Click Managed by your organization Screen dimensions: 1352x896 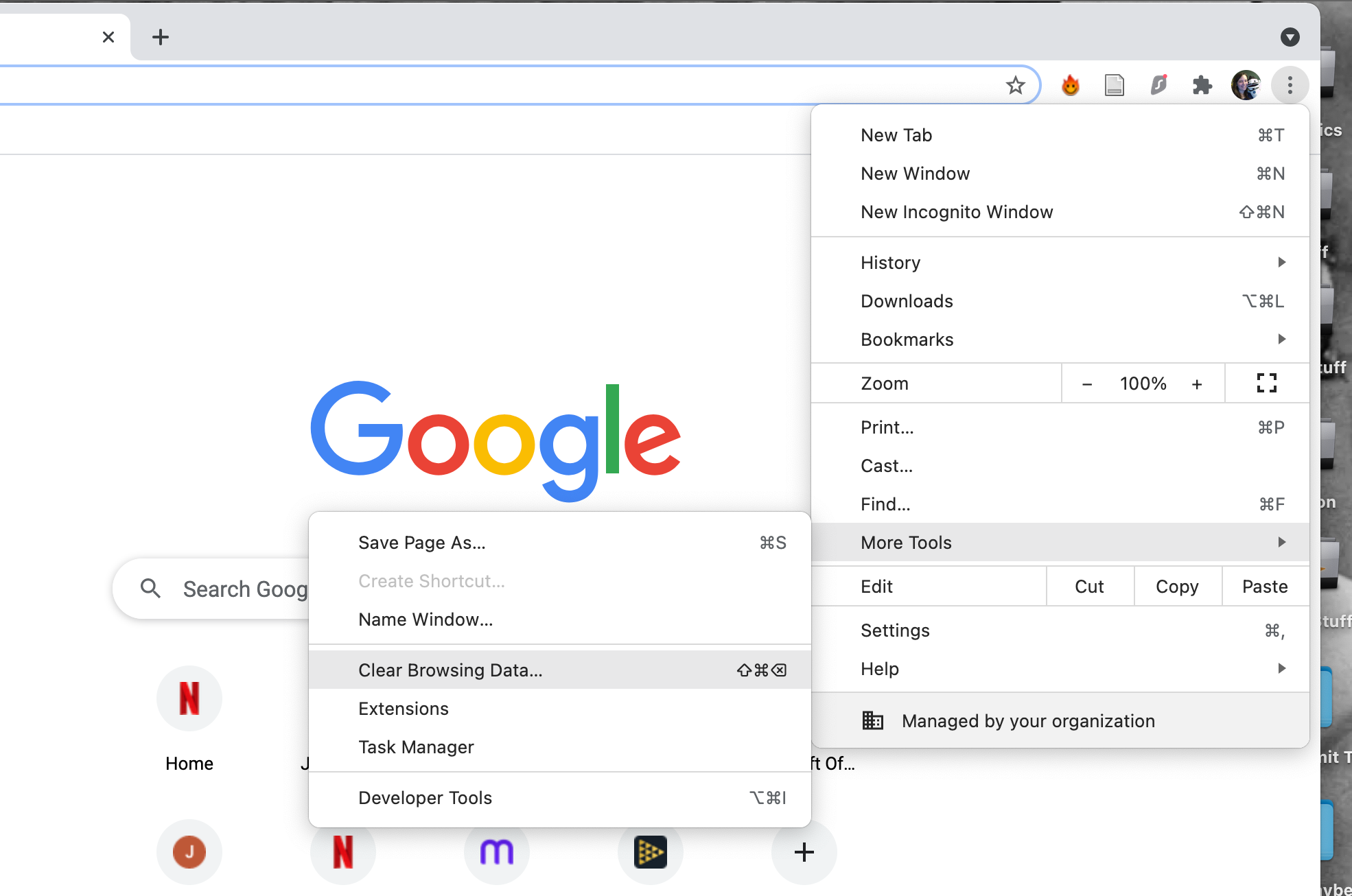pyautogui.click(x=1027, y=720)
